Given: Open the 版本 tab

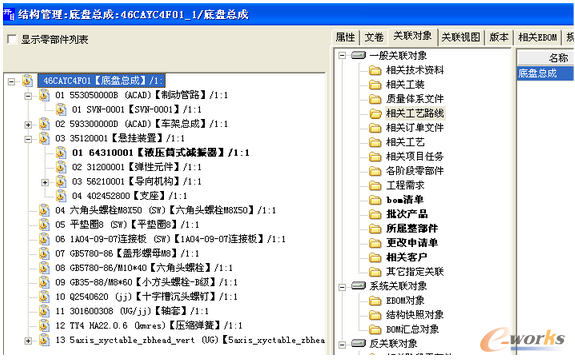Looking at the screenshot, I should (499, 37).
